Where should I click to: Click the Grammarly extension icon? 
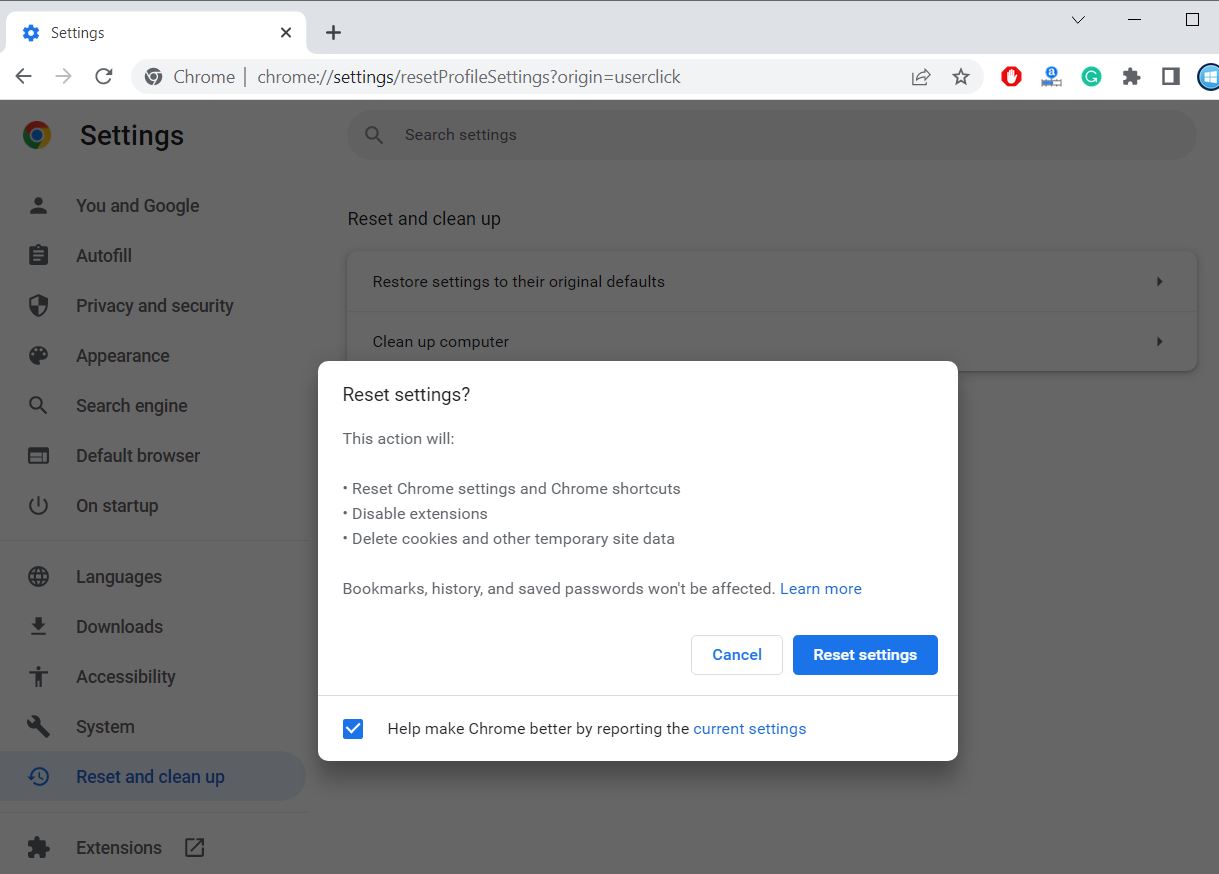[x=1091, y=77]
